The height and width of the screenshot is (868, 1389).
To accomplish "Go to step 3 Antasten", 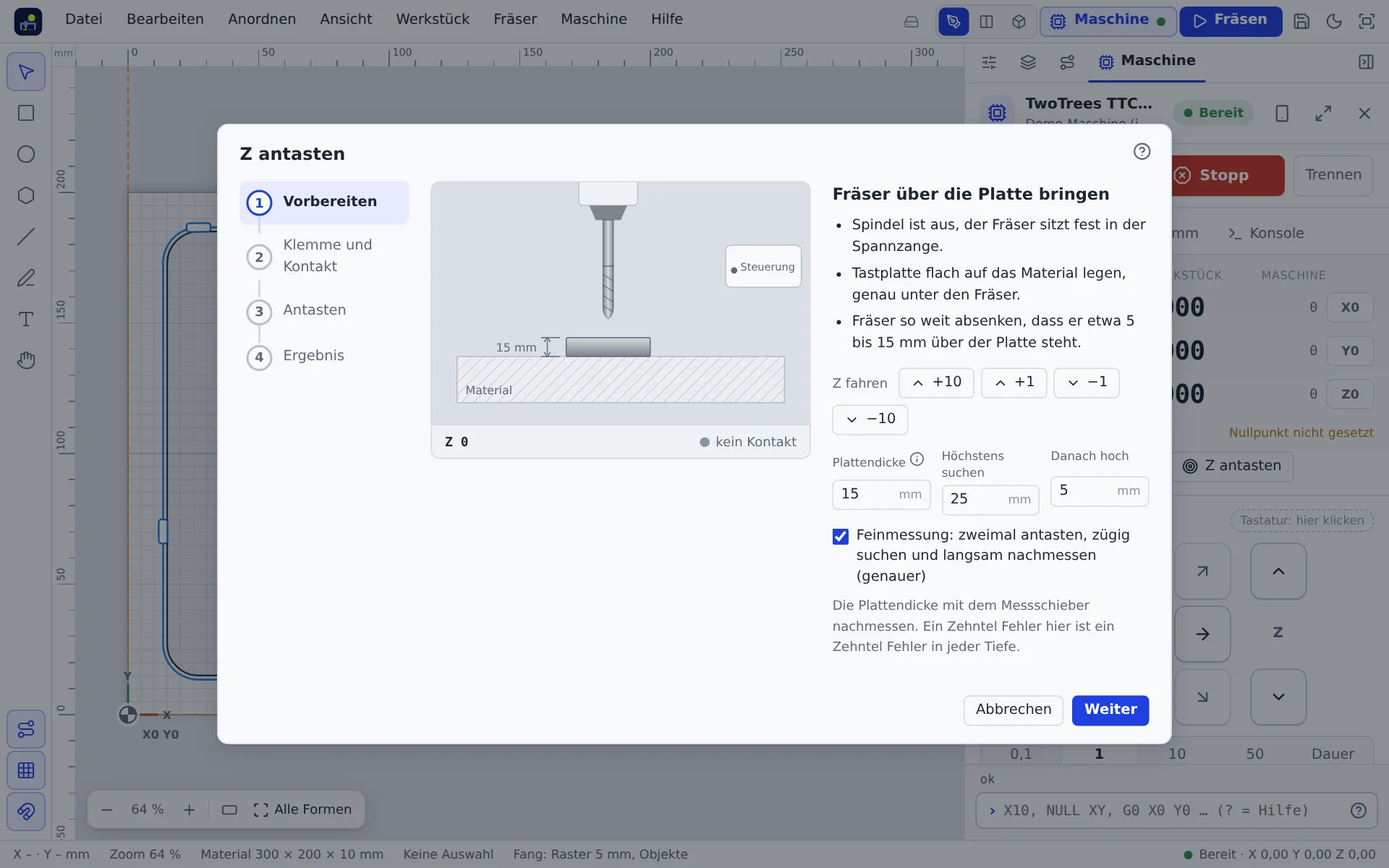I will click(324, 311).
